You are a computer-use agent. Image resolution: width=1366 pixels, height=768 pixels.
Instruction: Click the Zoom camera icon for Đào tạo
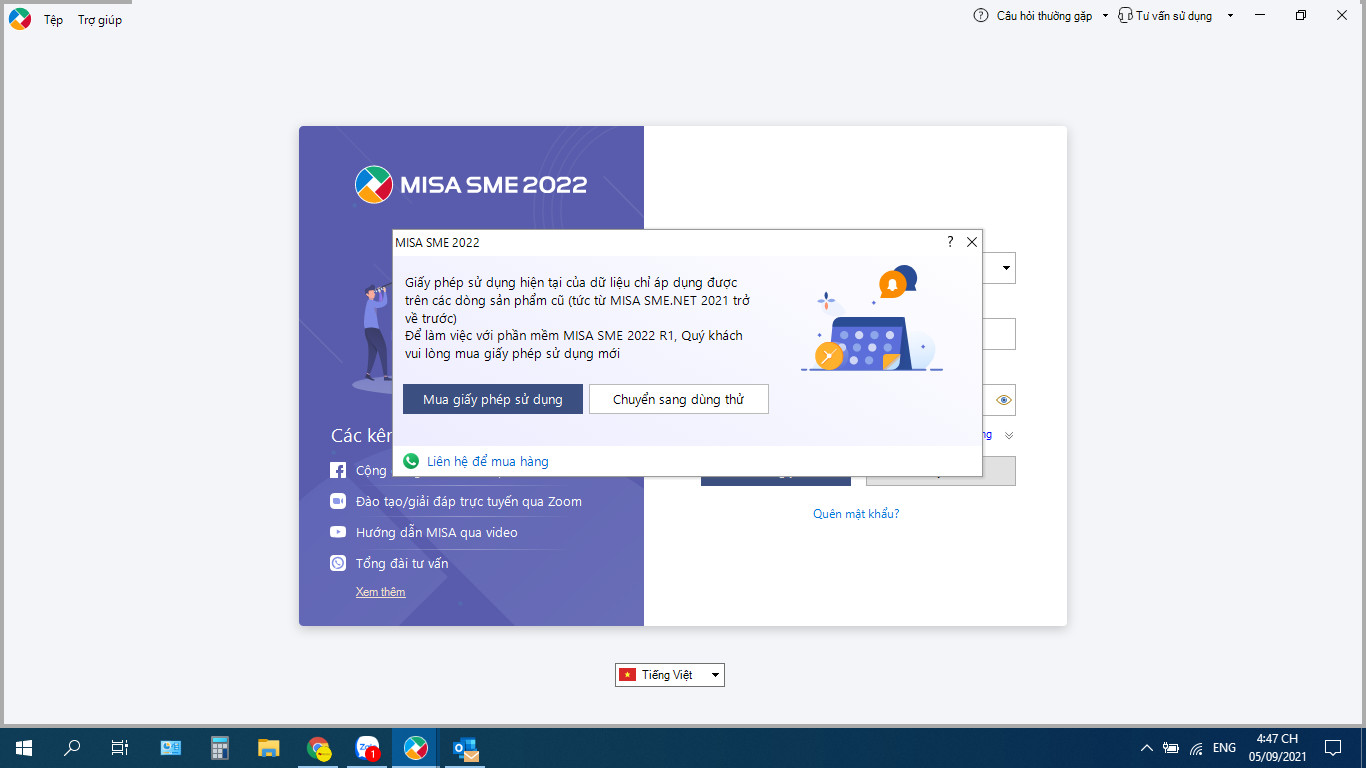pos(338,501)
